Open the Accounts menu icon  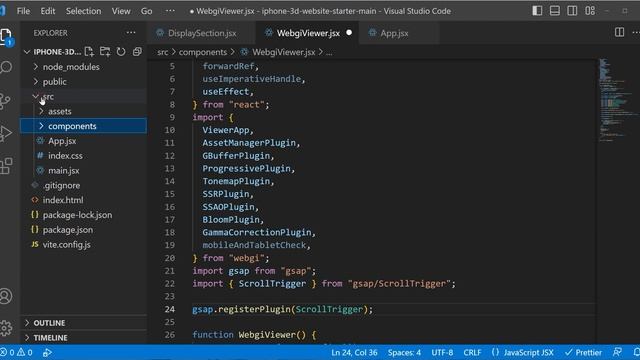(6, 296)
